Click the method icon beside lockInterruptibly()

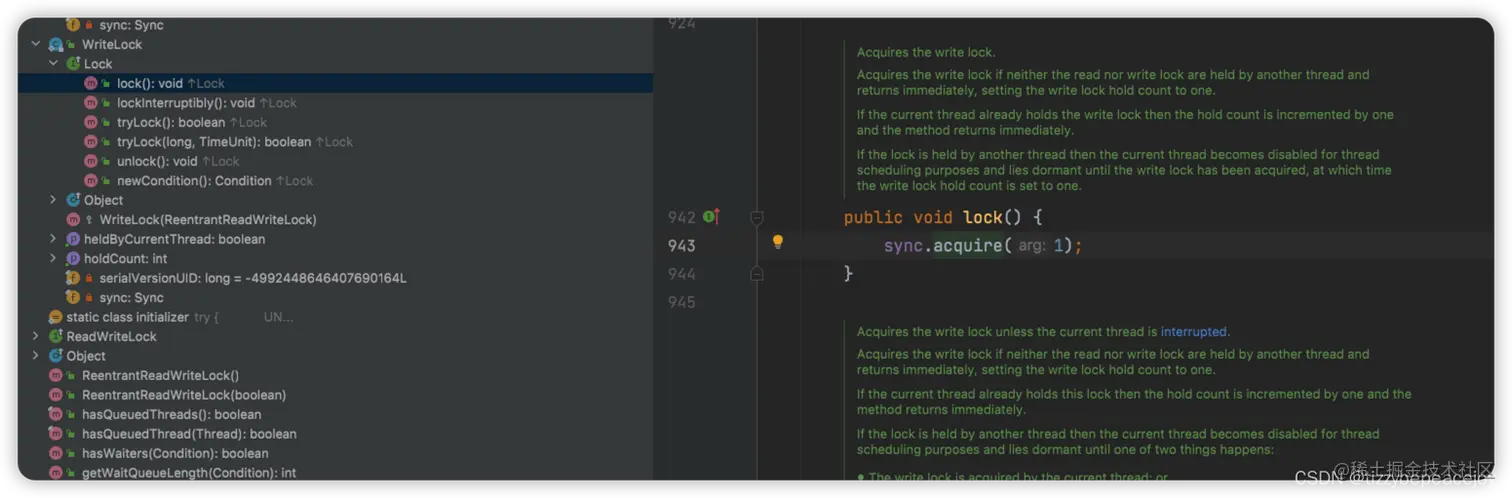(x=91, y=103)
